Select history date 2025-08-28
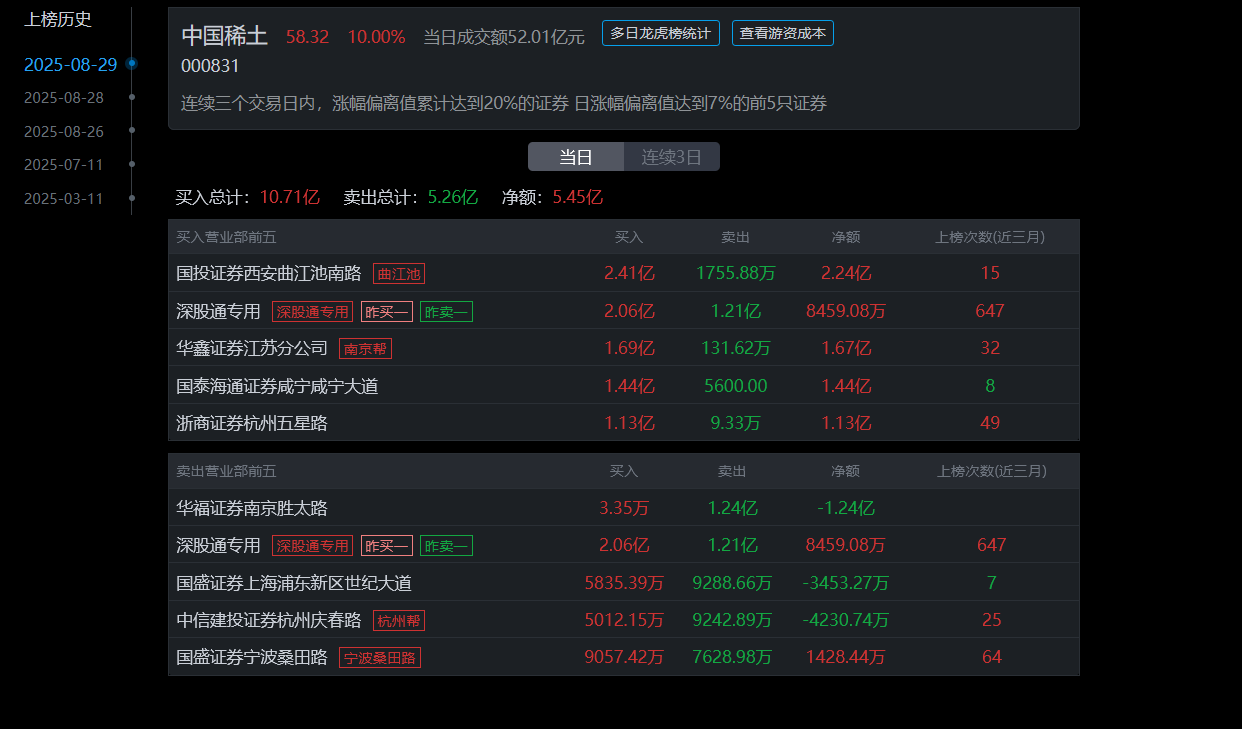 pyautogui.click(x=64, y=98)
